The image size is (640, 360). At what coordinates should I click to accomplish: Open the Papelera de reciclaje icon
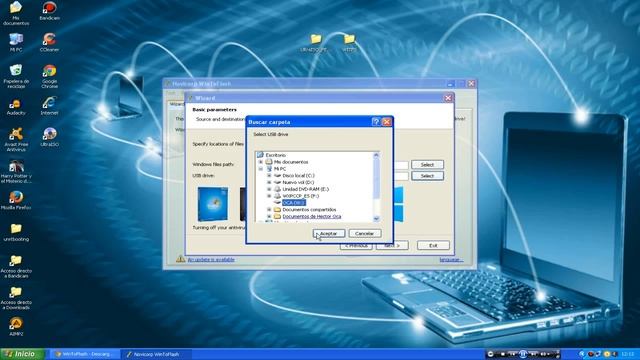point(16,76)
